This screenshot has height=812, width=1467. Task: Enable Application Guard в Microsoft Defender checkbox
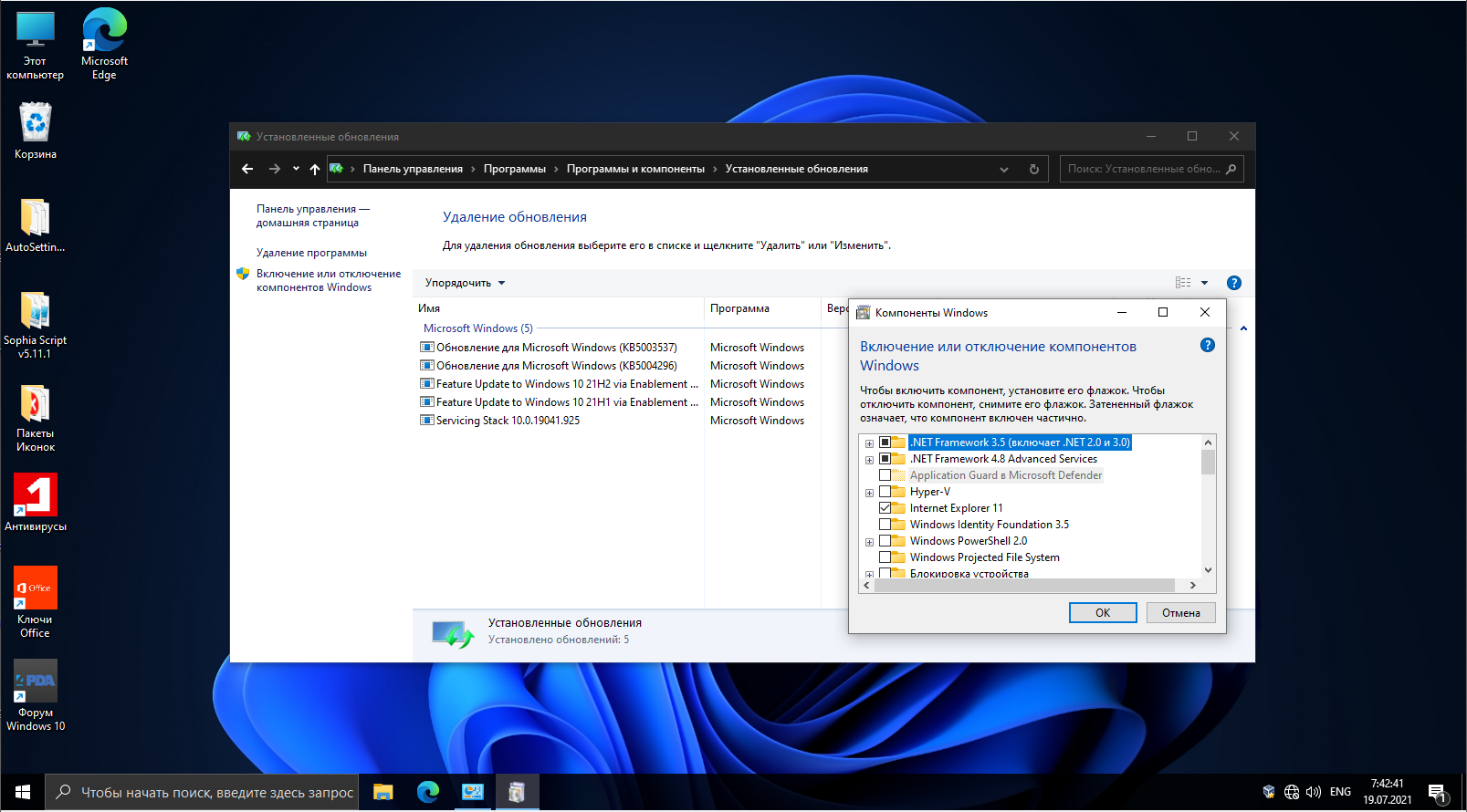tap(885, 475)
